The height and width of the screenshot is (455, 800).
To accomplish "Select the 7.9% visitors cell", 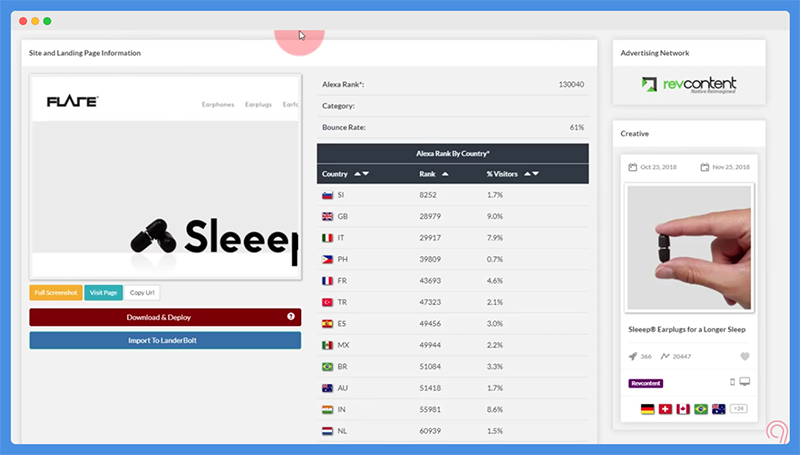I will 495,238.
